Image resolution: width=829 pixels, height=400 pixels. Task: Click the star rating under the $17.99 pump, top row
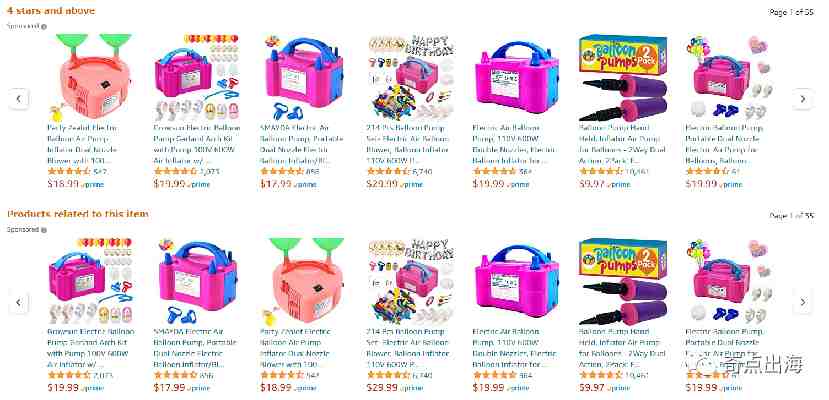(281, 171)
